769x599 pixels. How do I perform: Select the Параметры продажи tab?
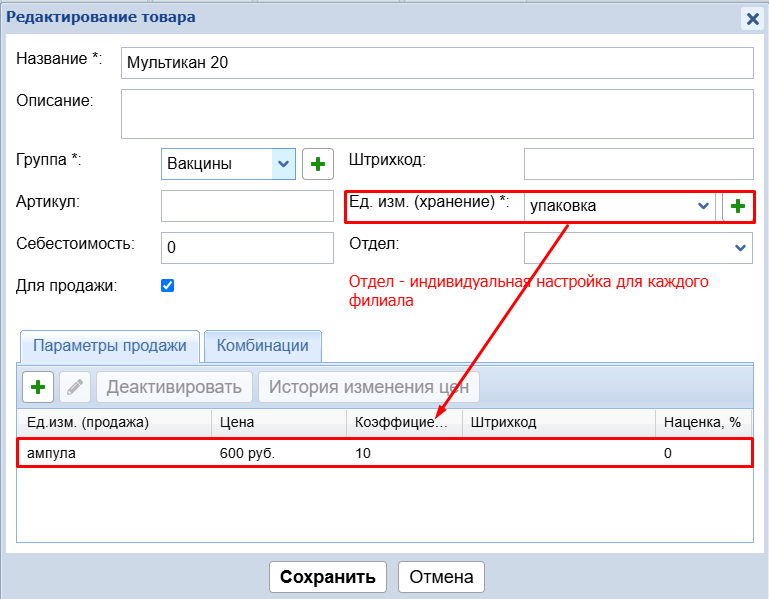(x=110, y=346)
